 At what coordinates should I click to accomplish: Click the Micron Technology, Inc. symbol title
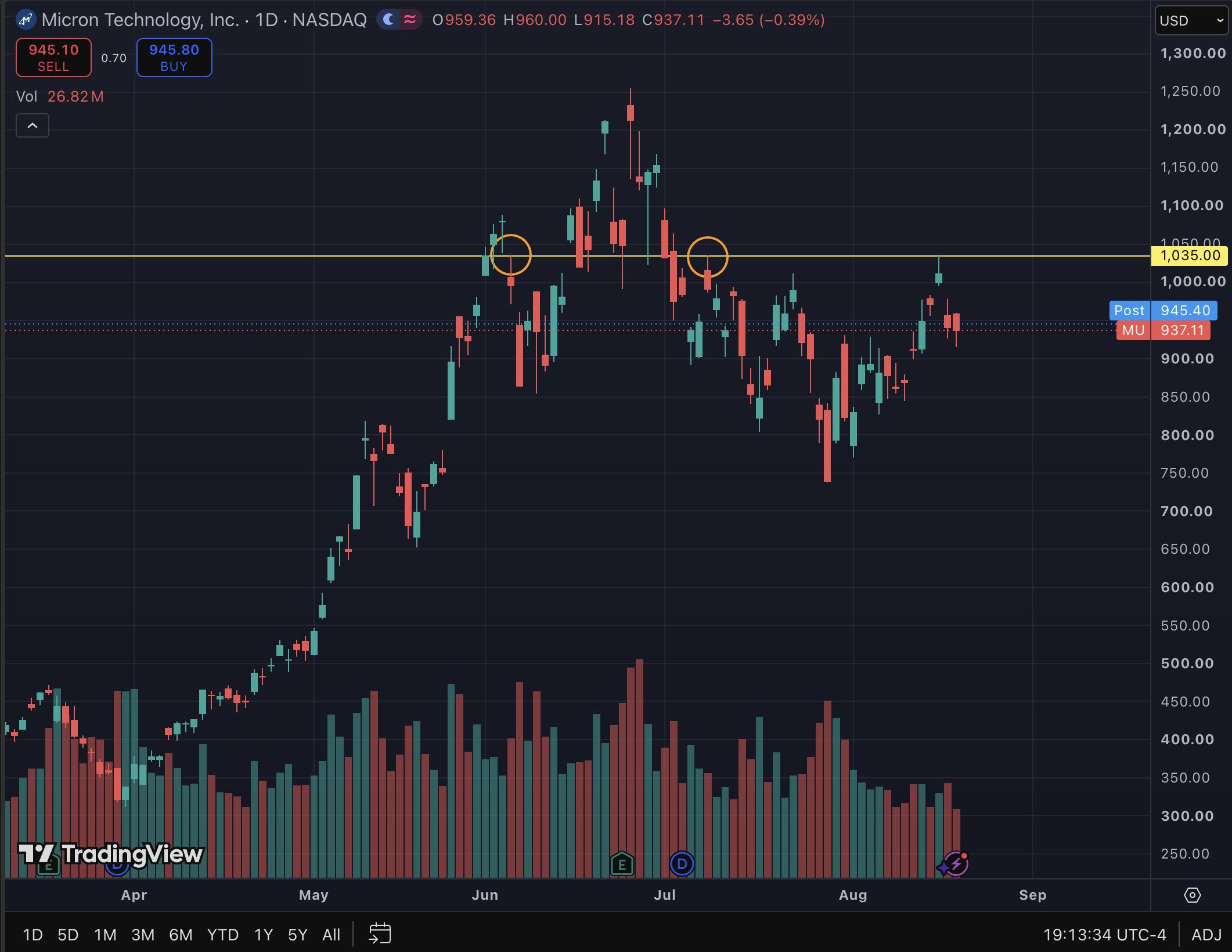[141, 20]
